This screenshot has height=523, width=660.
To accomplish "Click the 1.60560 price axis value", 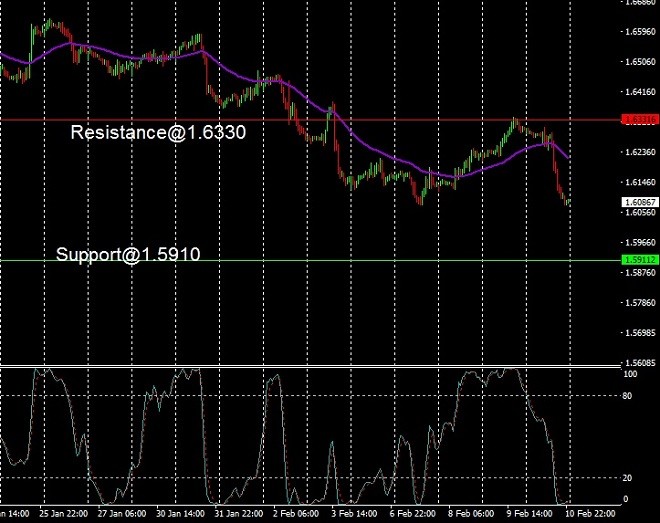I will pos(640,212).
